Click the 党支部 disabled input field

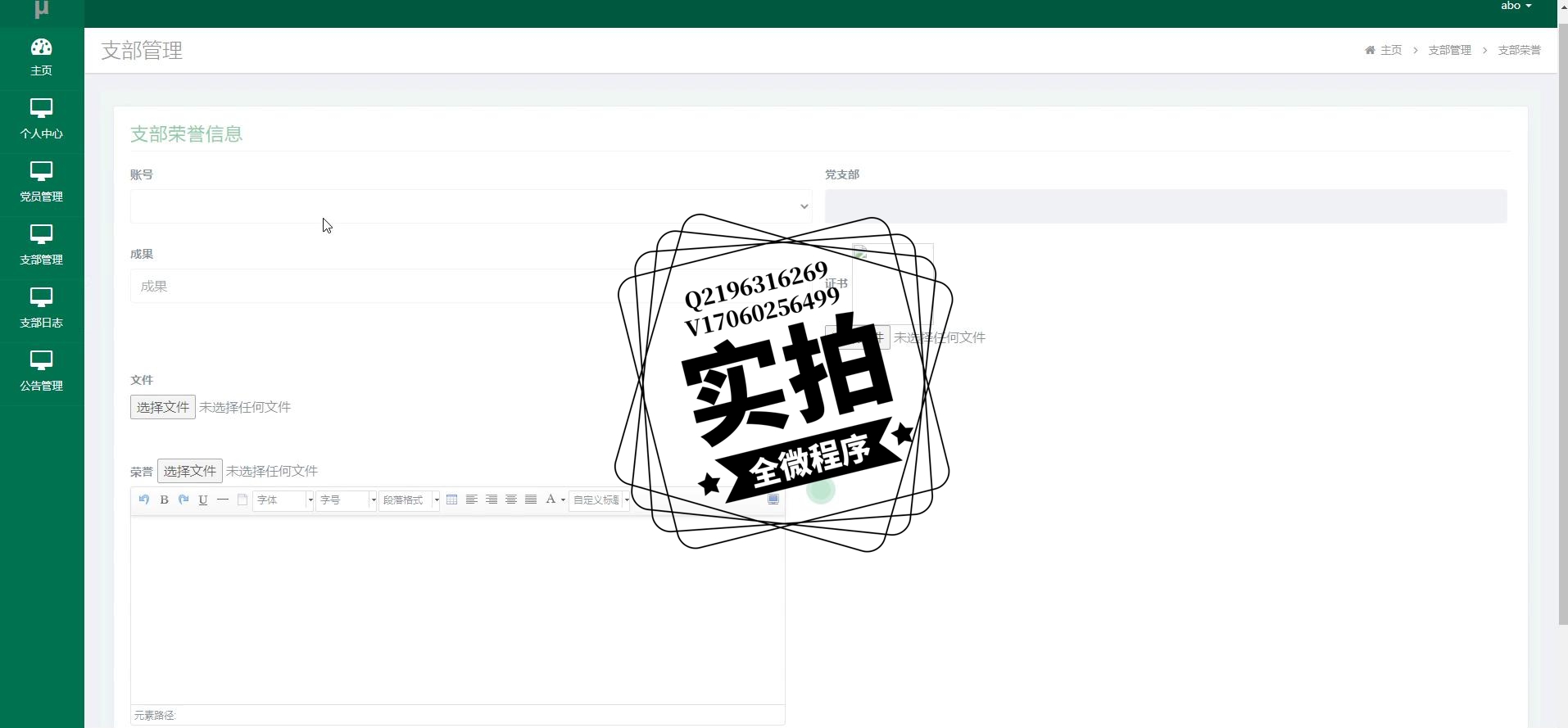1166,206
